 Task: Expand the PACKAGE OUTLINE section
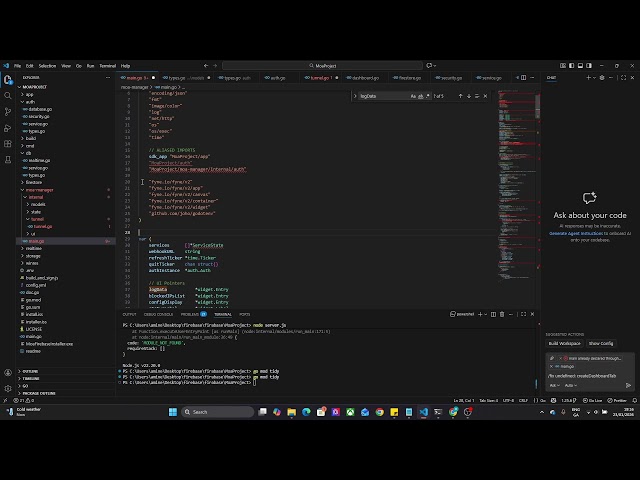pos(39,393)
